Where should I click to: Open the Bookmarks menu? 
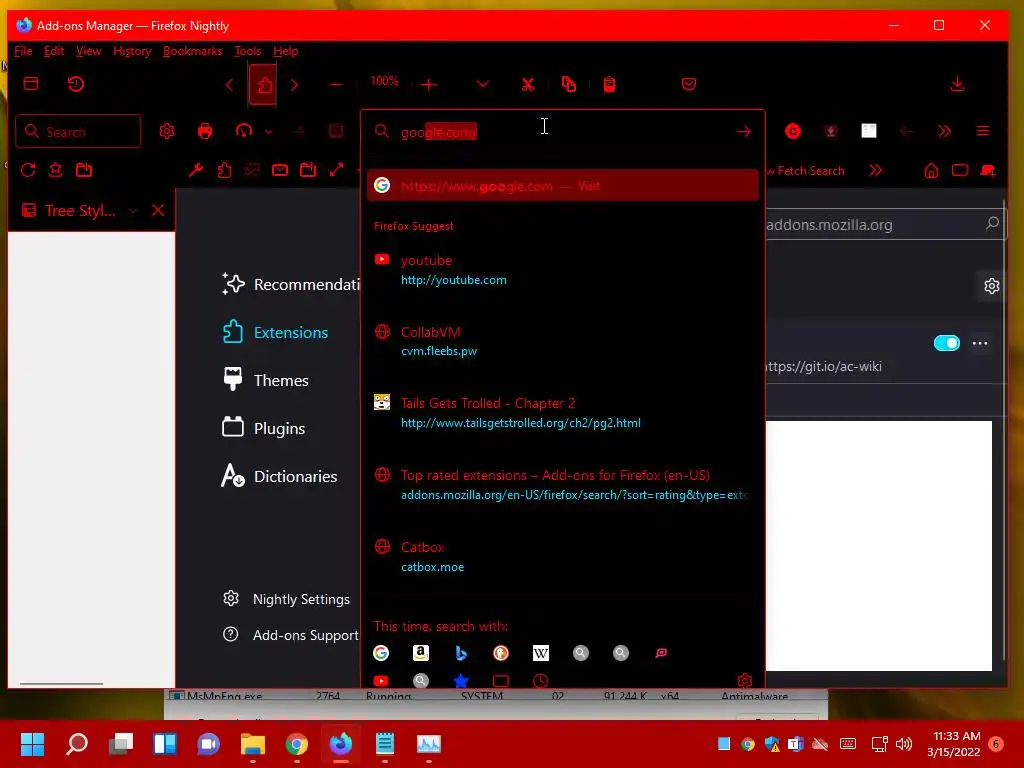coord(193,51)
